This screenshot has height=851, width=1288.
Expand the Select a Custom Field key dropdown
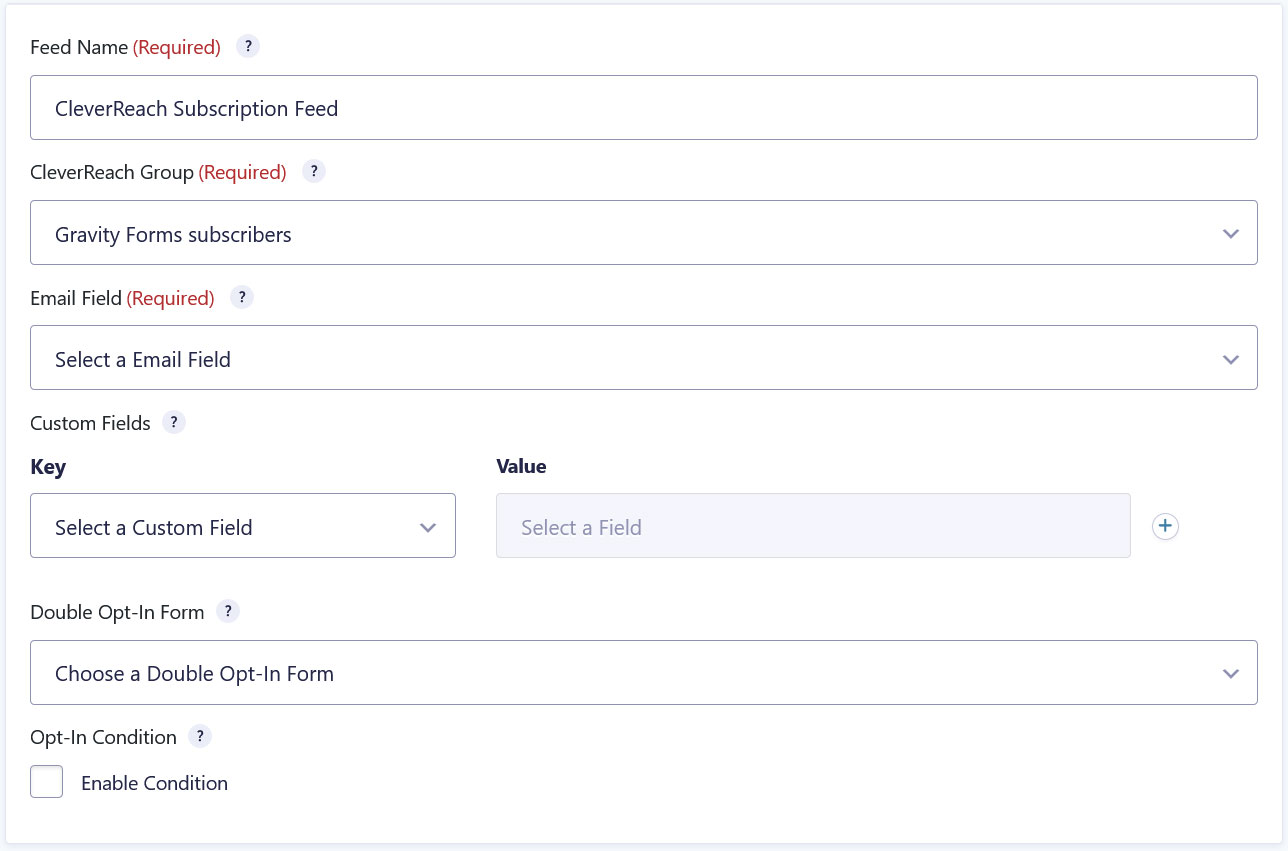tap(243, 526)
